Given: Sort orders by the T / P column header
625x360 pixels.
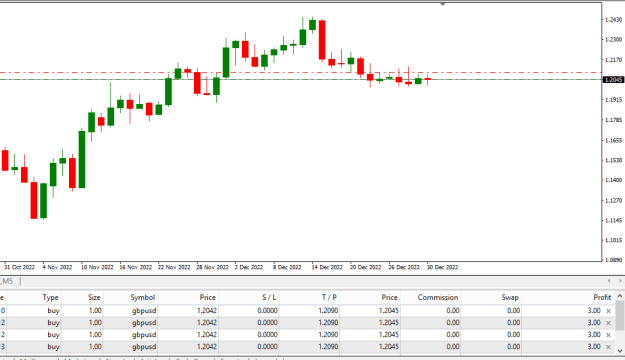Looking at the screenshot, I should [x=329, y=297].
